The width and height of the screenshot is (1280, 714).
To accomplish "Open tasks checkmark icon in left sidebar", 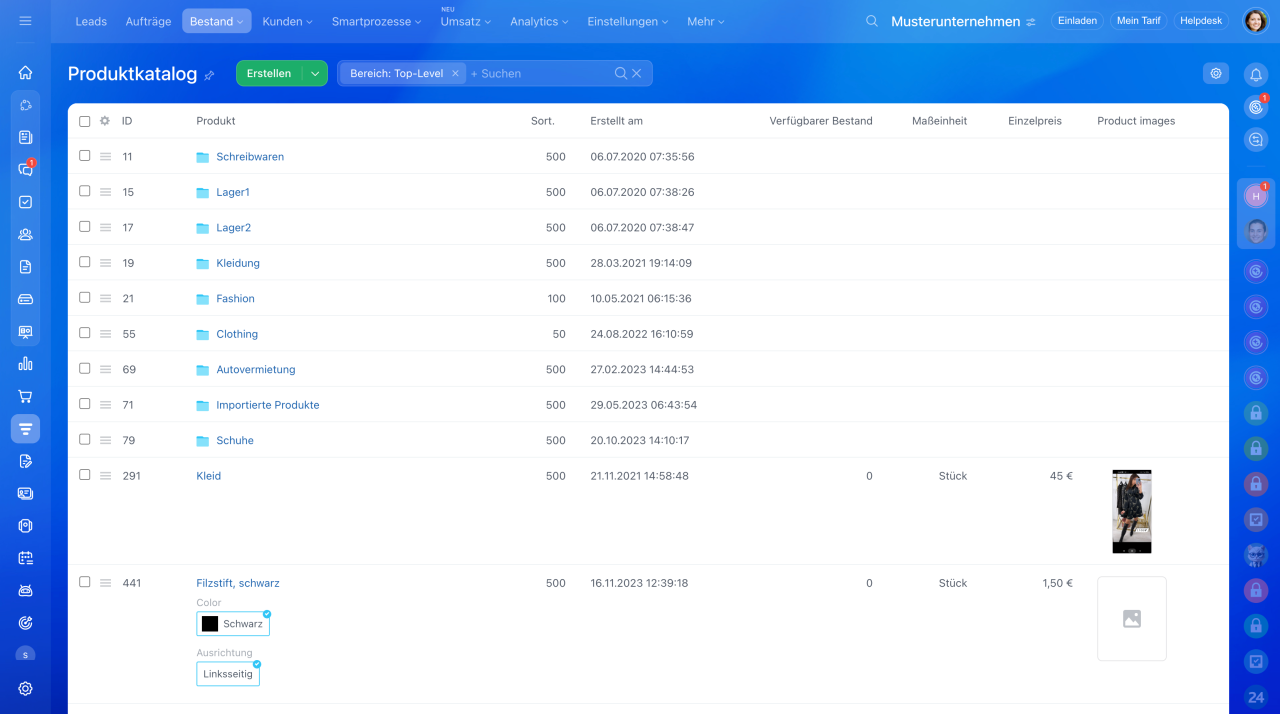I will (25, 202).
